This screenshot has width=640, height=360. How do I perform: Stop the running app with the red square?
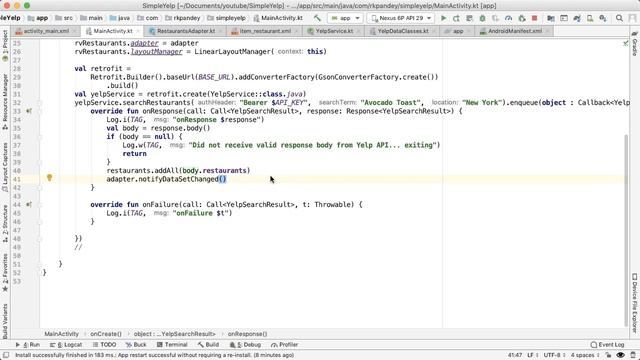[534, 18]
